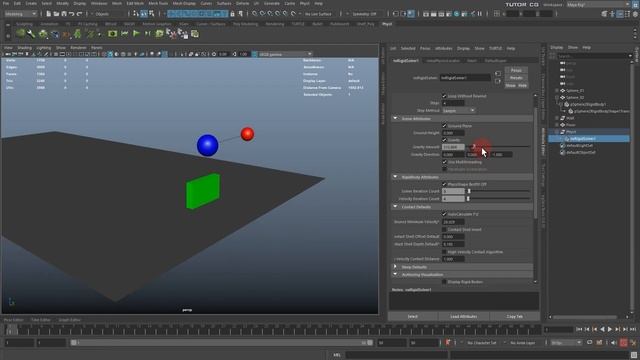Screen dimensions: 640x360
Task: Toggle checkbox above Solver Iteration Count
Action: point(444,184)
